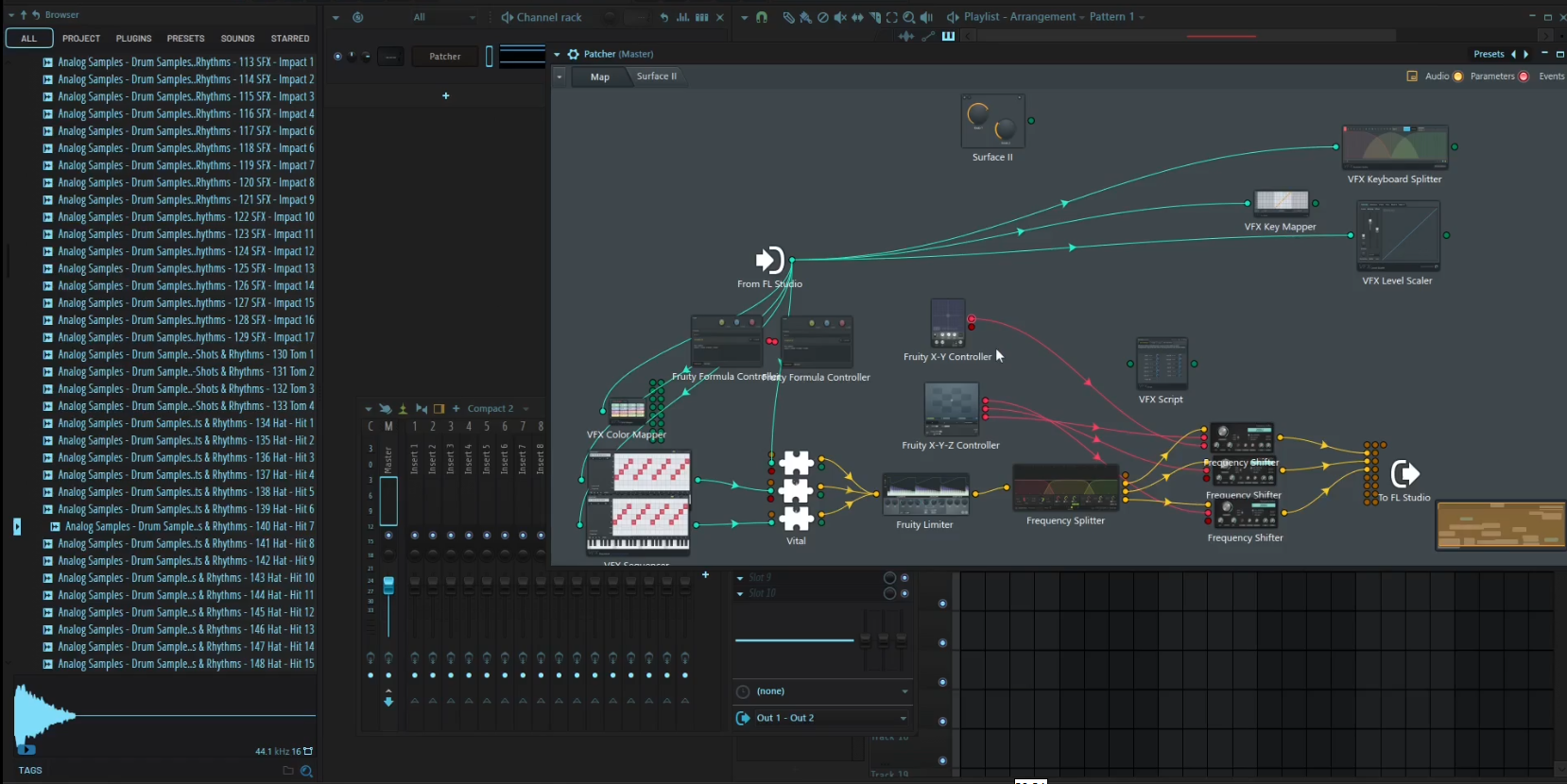The height and width of the screenshot is (784, 1567).
Task: Click the From FL Studio input node
Action: (x=769, y=260)
